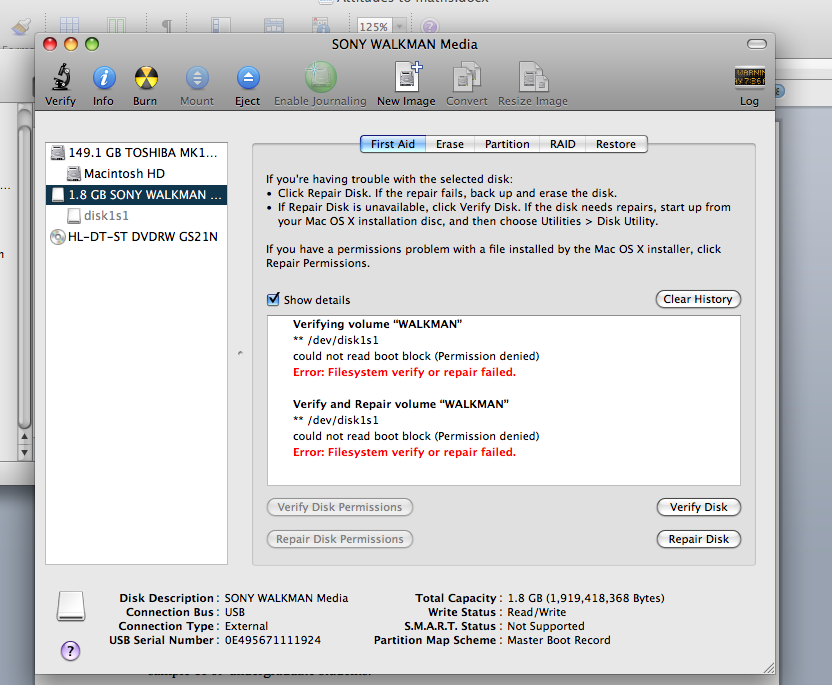Click the Total Capacity value text
The width and height of the screenshot is (832, 685).
pos(586,598)
